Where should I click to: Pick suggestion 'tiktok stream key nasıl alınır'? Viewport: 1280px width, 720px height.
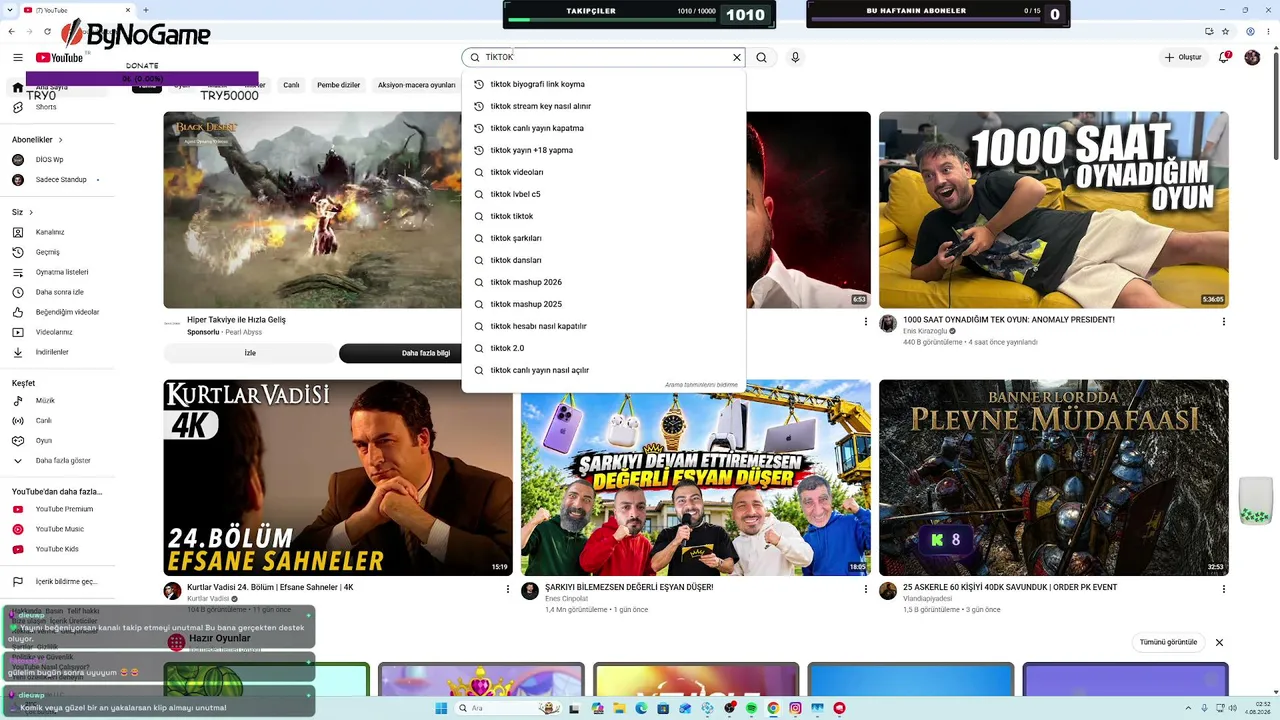(604, 106)
